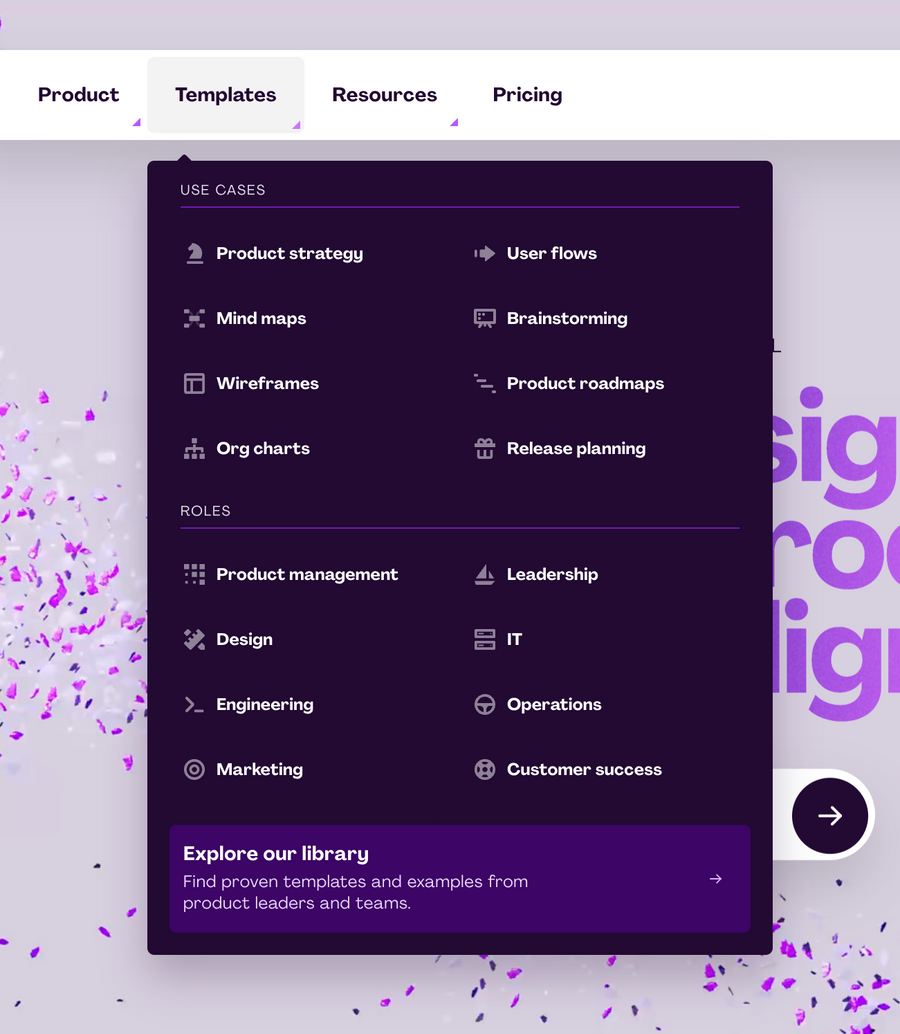Click the Org charts hierarchy icon

pos(193,448)
